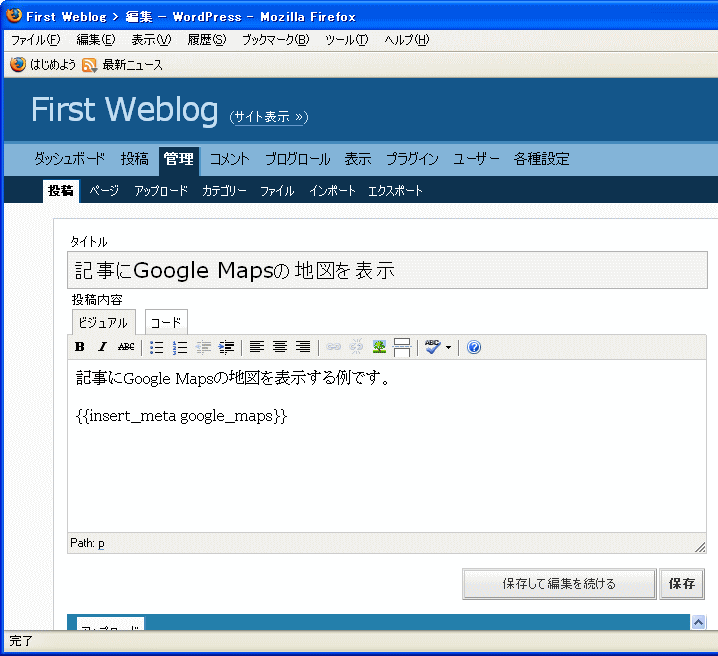Align text right
Screen dimensions: 718x656
[303, 347]
